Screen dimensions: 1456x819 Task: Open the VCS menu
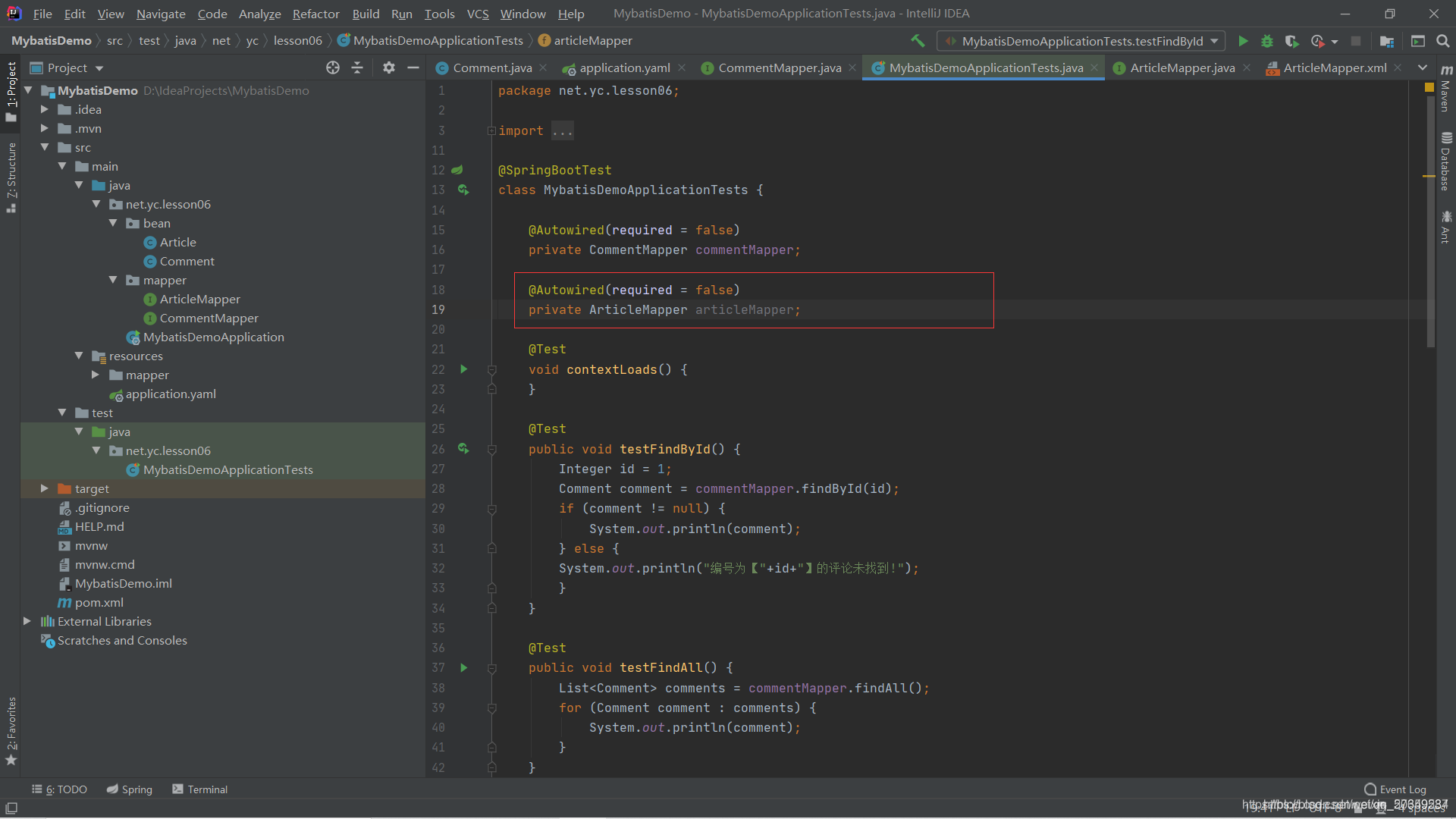(x=478, y=14)
